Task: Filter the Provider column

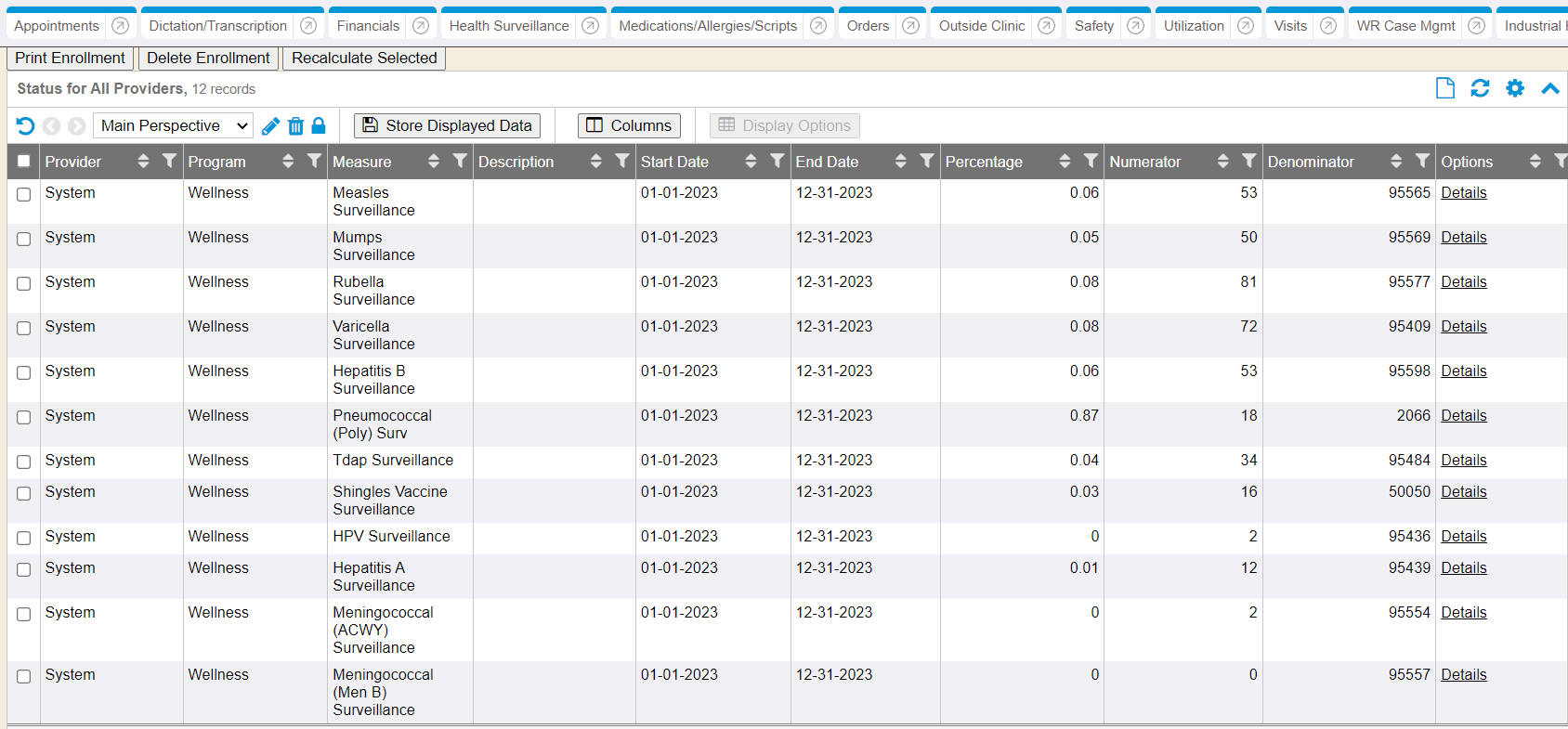Action: (169, 162)
